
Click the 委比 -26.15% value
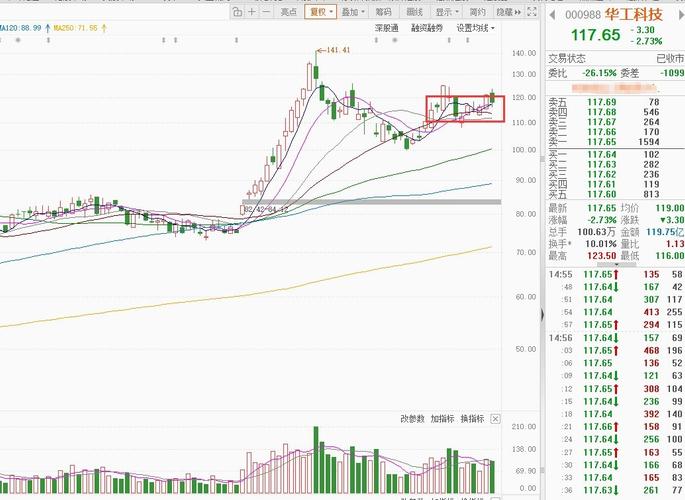tap(599, 73)
